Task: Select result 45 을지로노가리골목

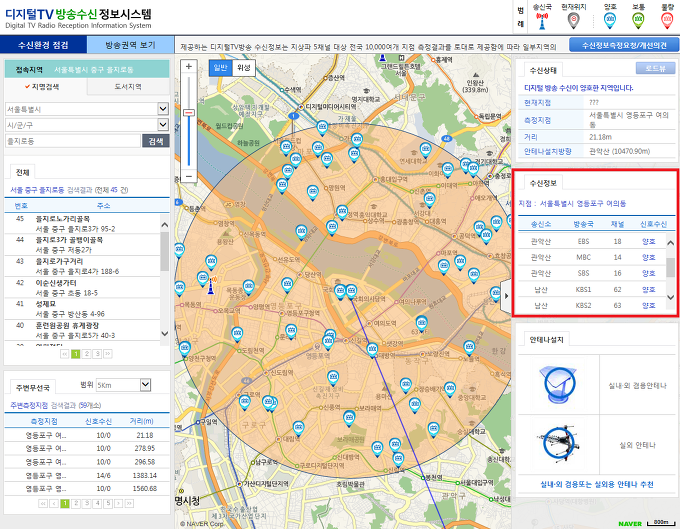Action: pyautogui.click(x=82, y=224)
